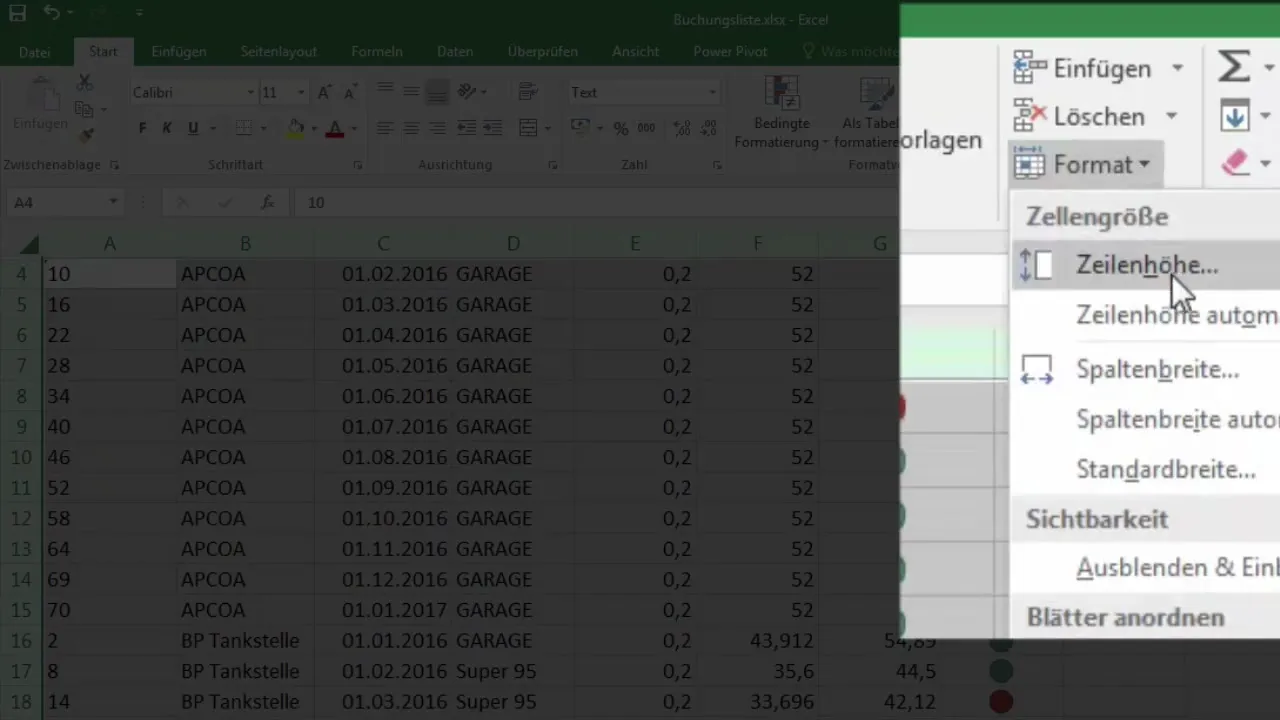
Task: Click the borders icon in Schriftart
Action: coord(243,128)
